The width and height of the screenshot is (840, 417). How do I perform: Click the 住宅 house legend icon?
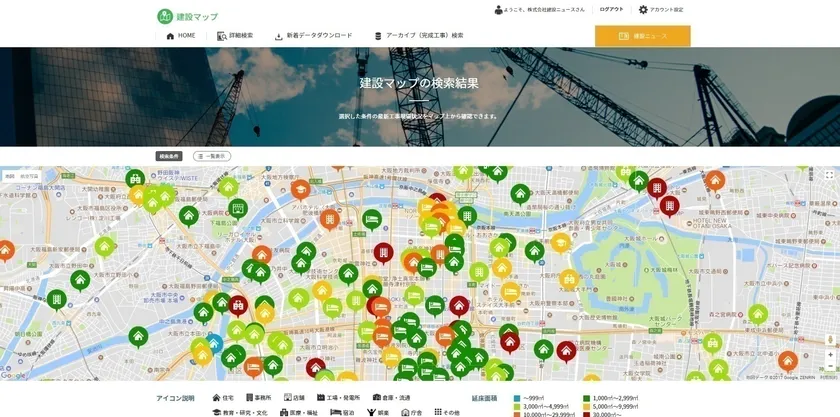click(x=216, y=397)
